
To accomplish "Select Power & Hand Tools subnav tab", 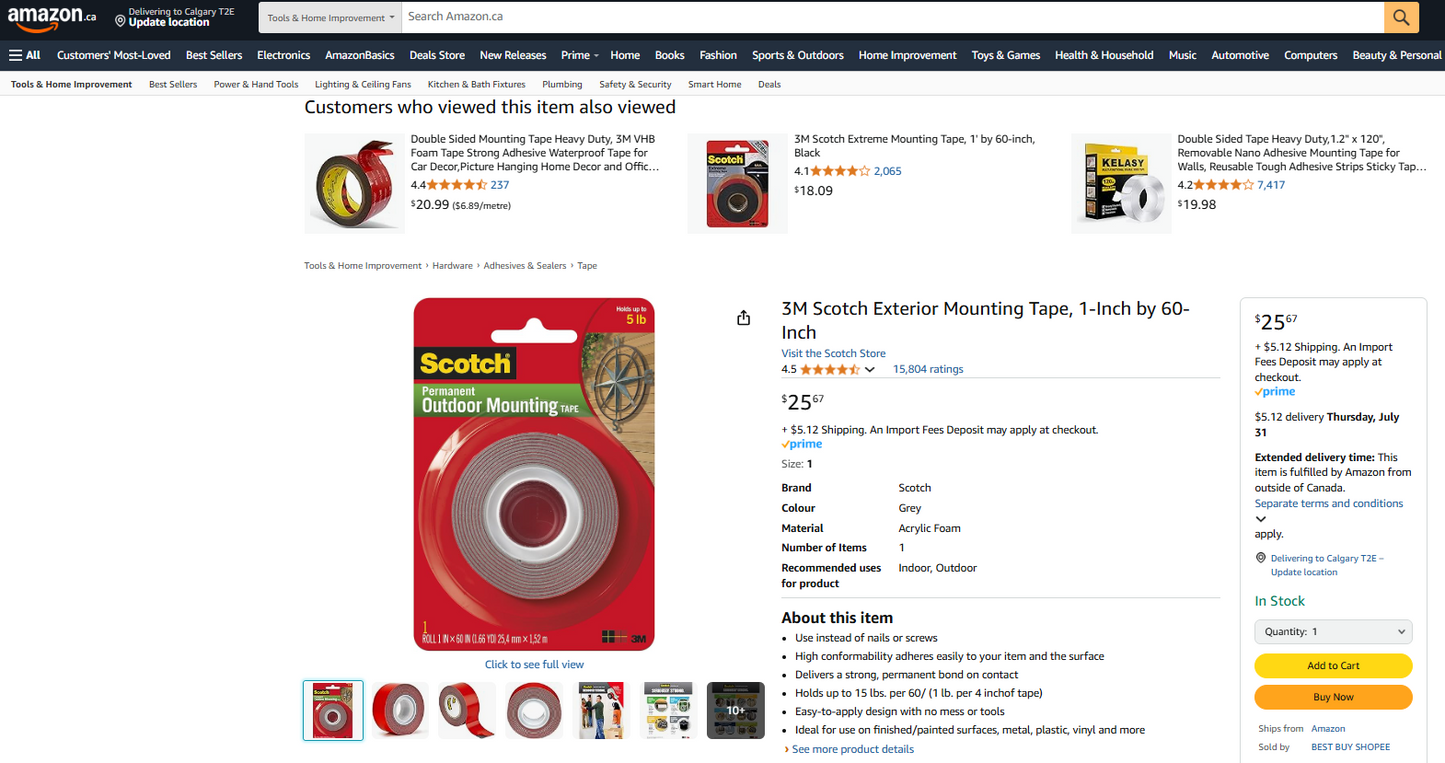I will coord(256,85).
